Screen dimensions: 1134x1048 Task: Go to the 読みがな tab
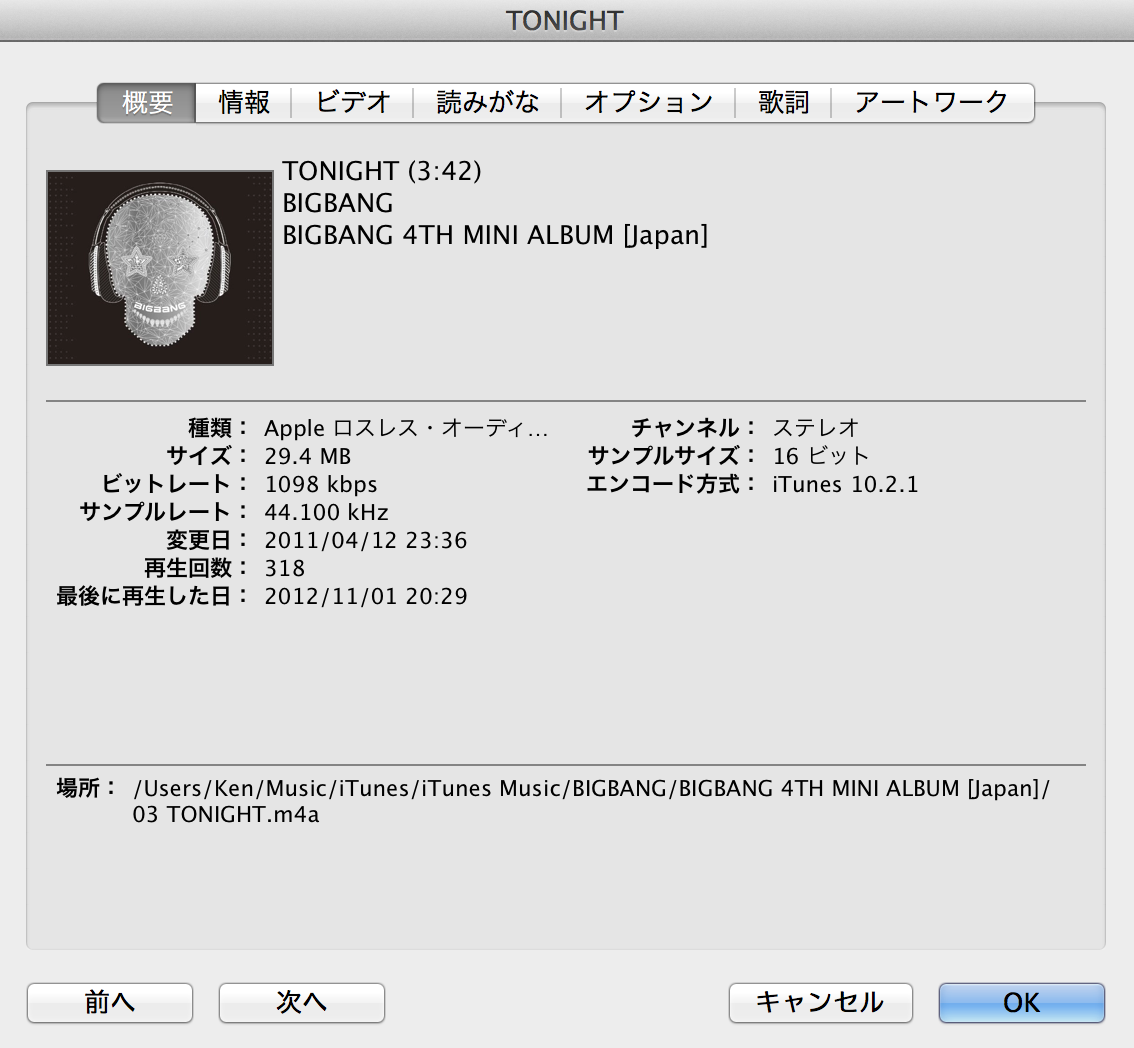pos(487,103)
